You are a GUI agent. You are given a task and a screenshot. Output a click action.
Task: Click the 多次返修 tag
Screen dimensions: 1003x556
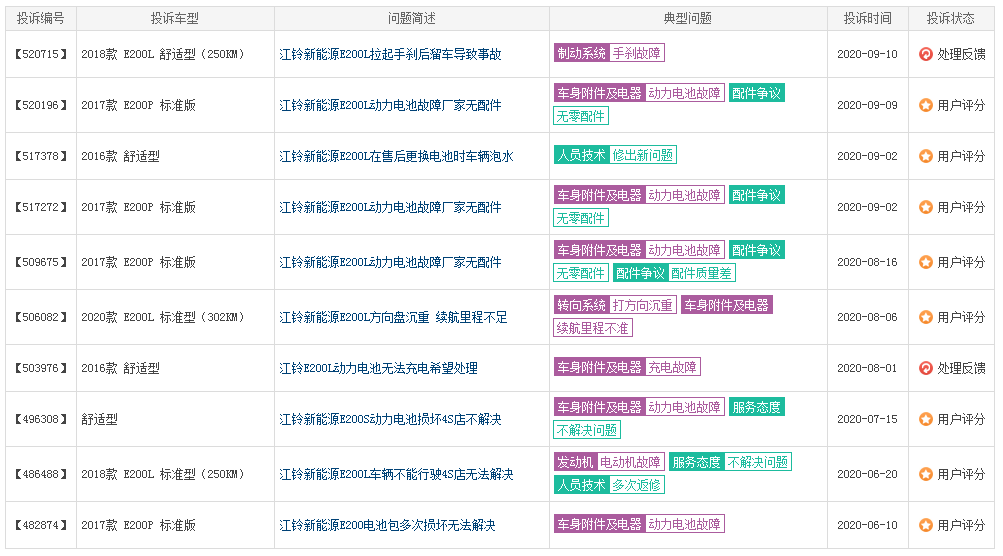[x=637, y=485]
